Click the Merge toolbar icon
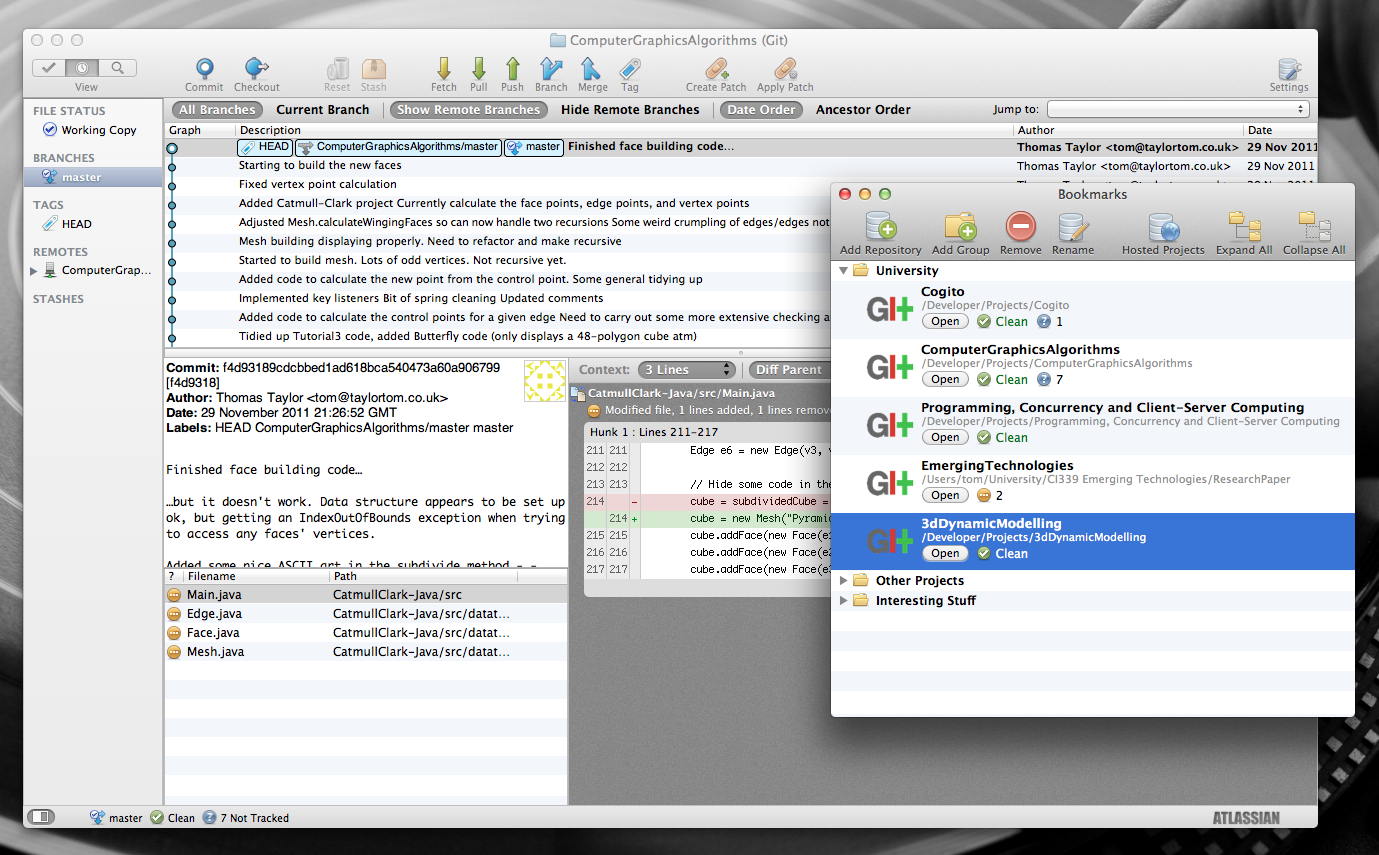 [x=592, y=68]
